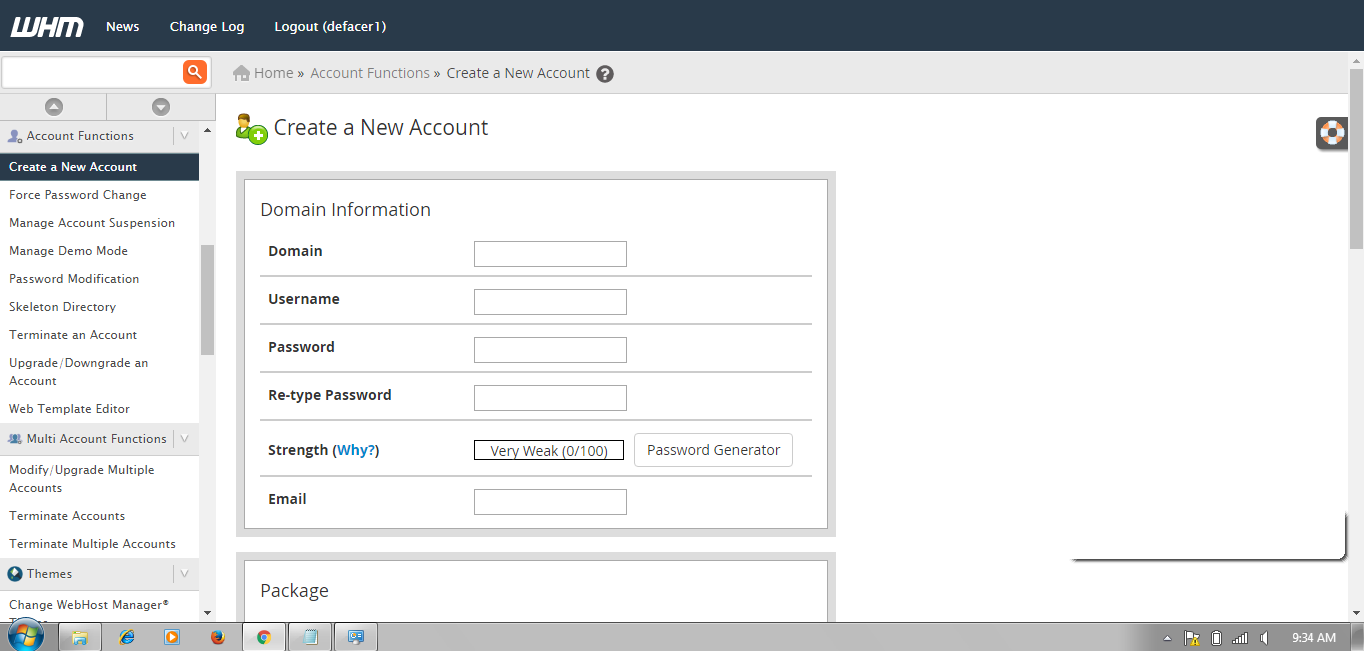Open the support life-ring icon

[1331, 132]
